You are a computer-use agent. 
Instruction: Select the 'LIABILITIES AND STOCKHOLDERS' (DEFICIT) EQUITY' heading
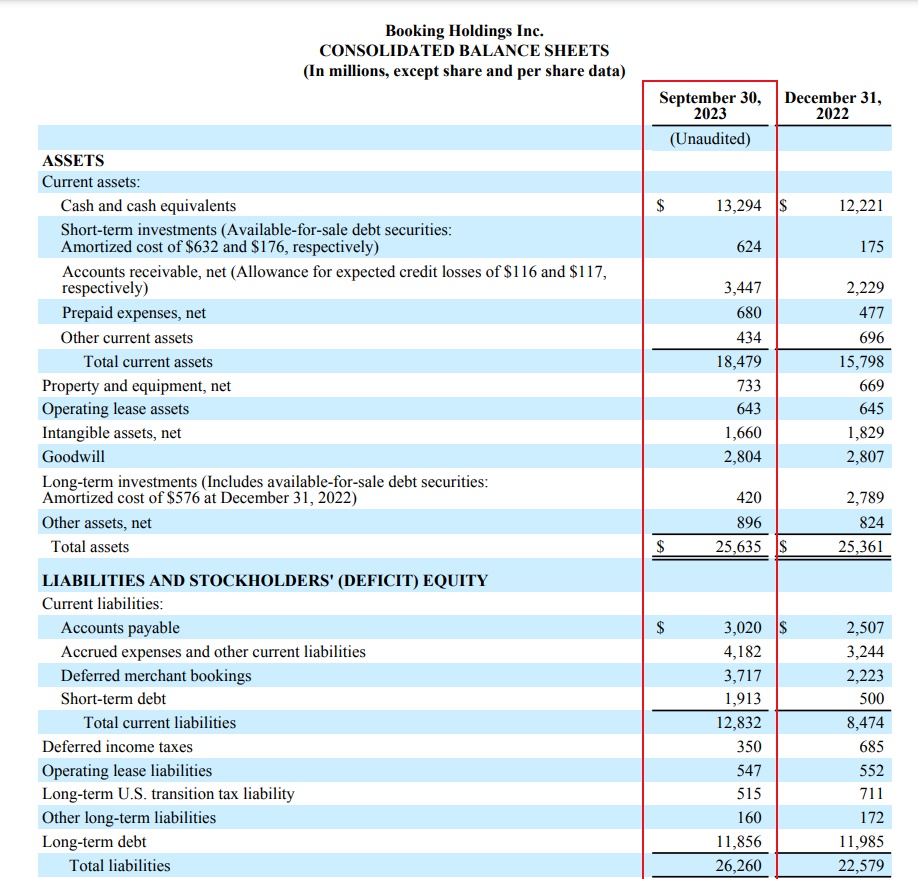tap(265, 580)
